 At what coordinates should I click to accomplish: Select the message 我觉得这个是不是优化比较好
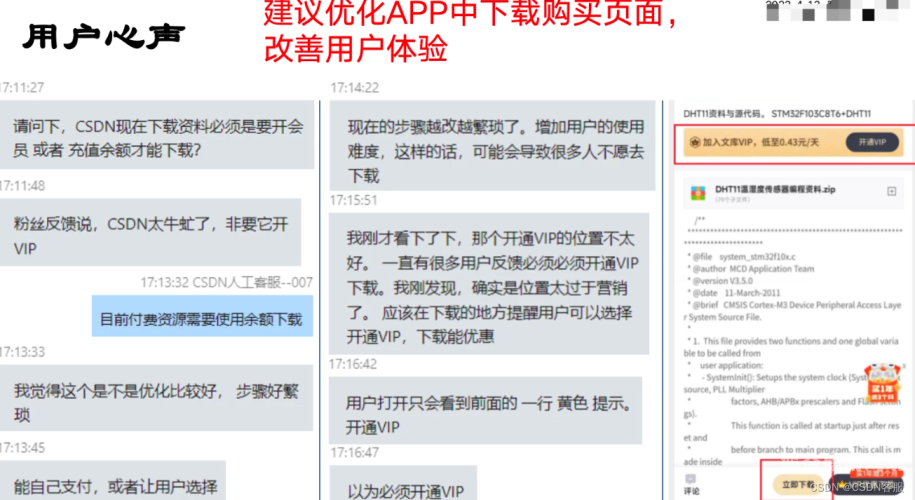point(156,398)
